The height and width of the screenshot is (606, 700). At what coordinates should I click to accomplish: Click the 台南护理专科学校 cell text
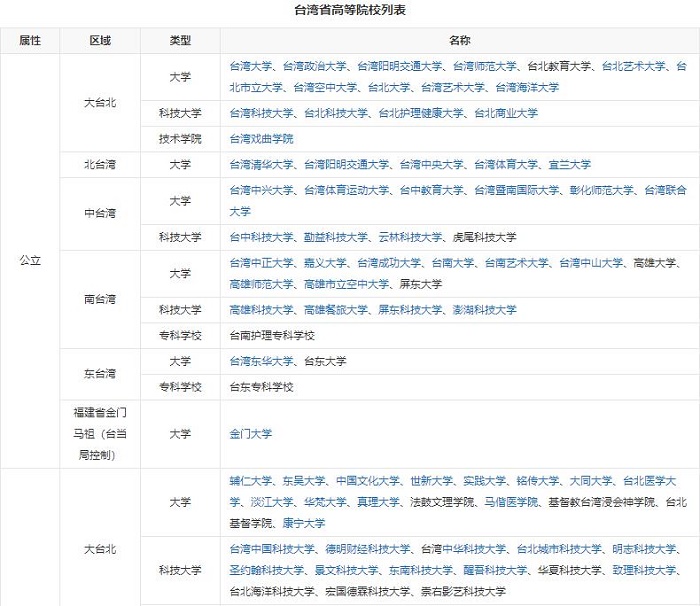272,336
